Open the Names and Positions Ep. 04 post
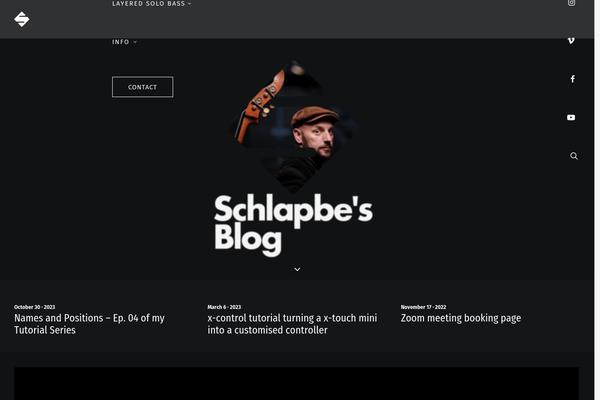The height and width of the screenshot is (400, 600). 89,324
